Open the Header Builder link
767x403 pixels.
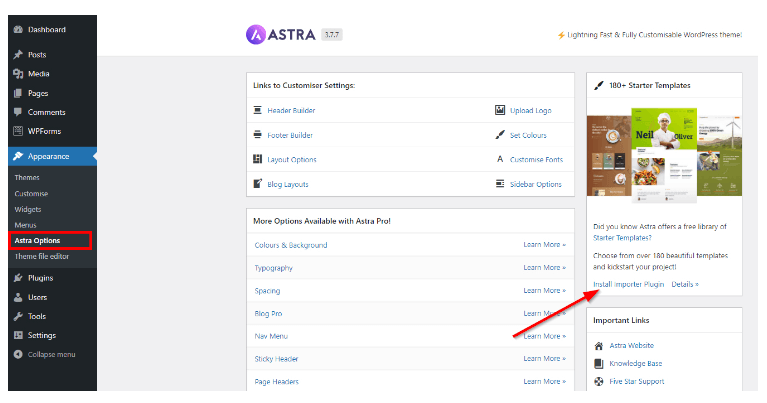[291, 111]
